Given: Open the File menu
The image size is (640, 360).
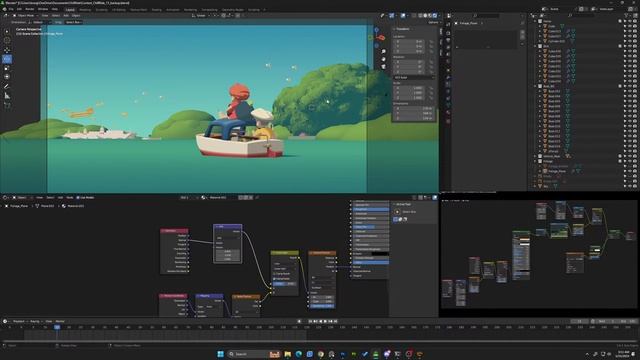Looking at the screenshot, I should pyautogui.click(x=11, y=9).
